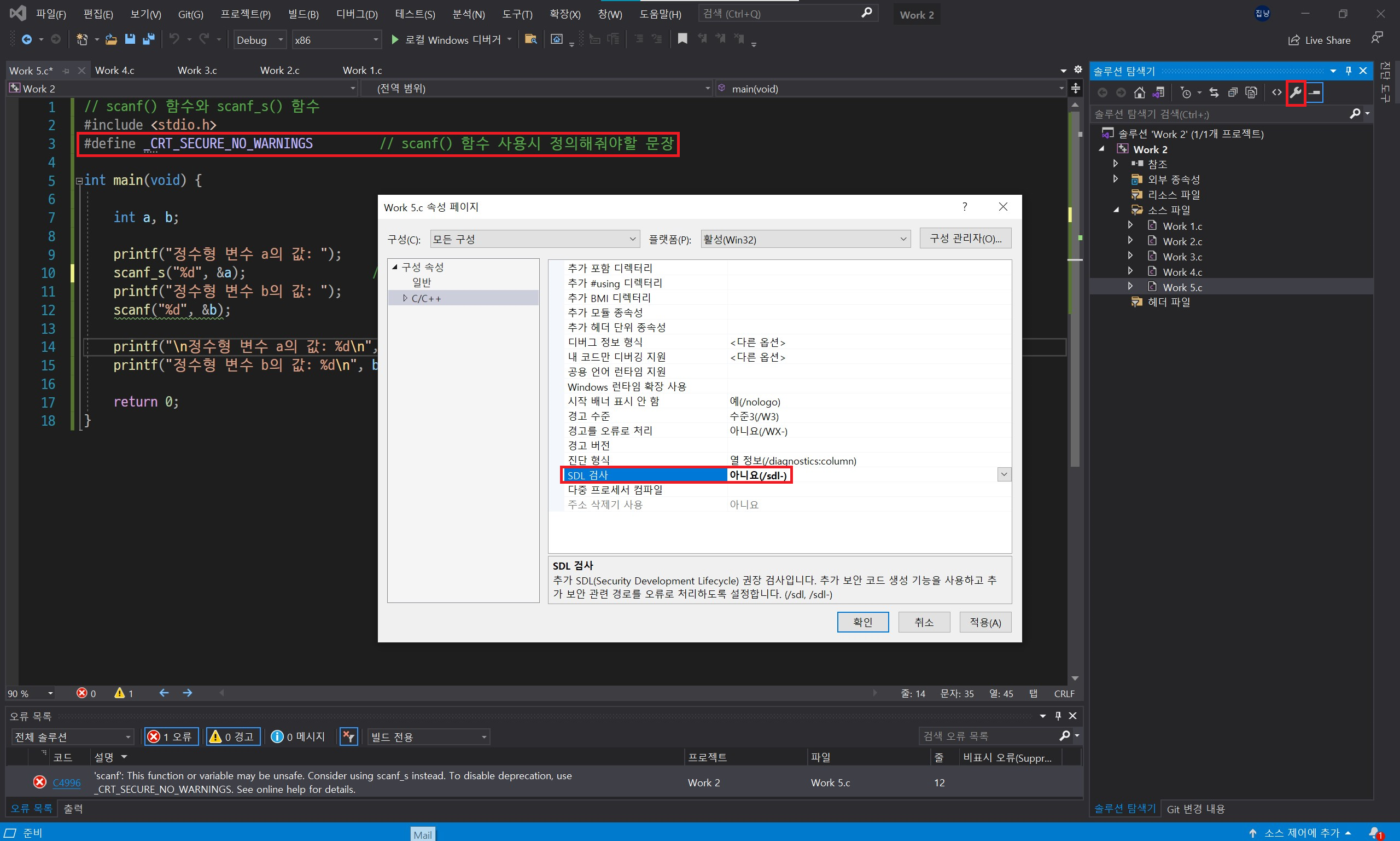The height and width of the screenshot is (841, 1400).
Task: Click Live Share in the top bar
Action: [x=1320, y=40]
